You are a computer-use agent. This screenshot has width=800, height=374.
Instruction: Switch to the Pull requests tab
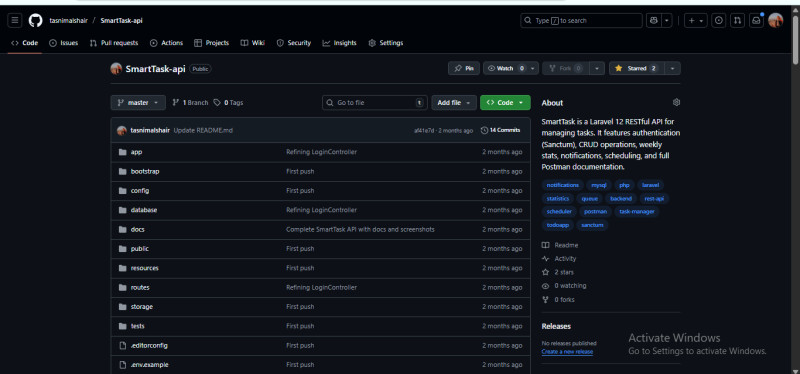click(x=114, y=43)
